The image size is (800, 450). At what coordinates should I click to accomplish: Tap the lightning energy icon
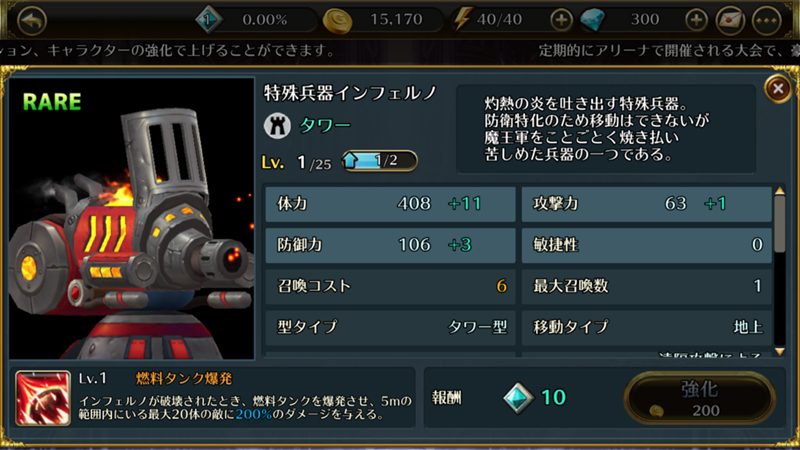point(462,19)
